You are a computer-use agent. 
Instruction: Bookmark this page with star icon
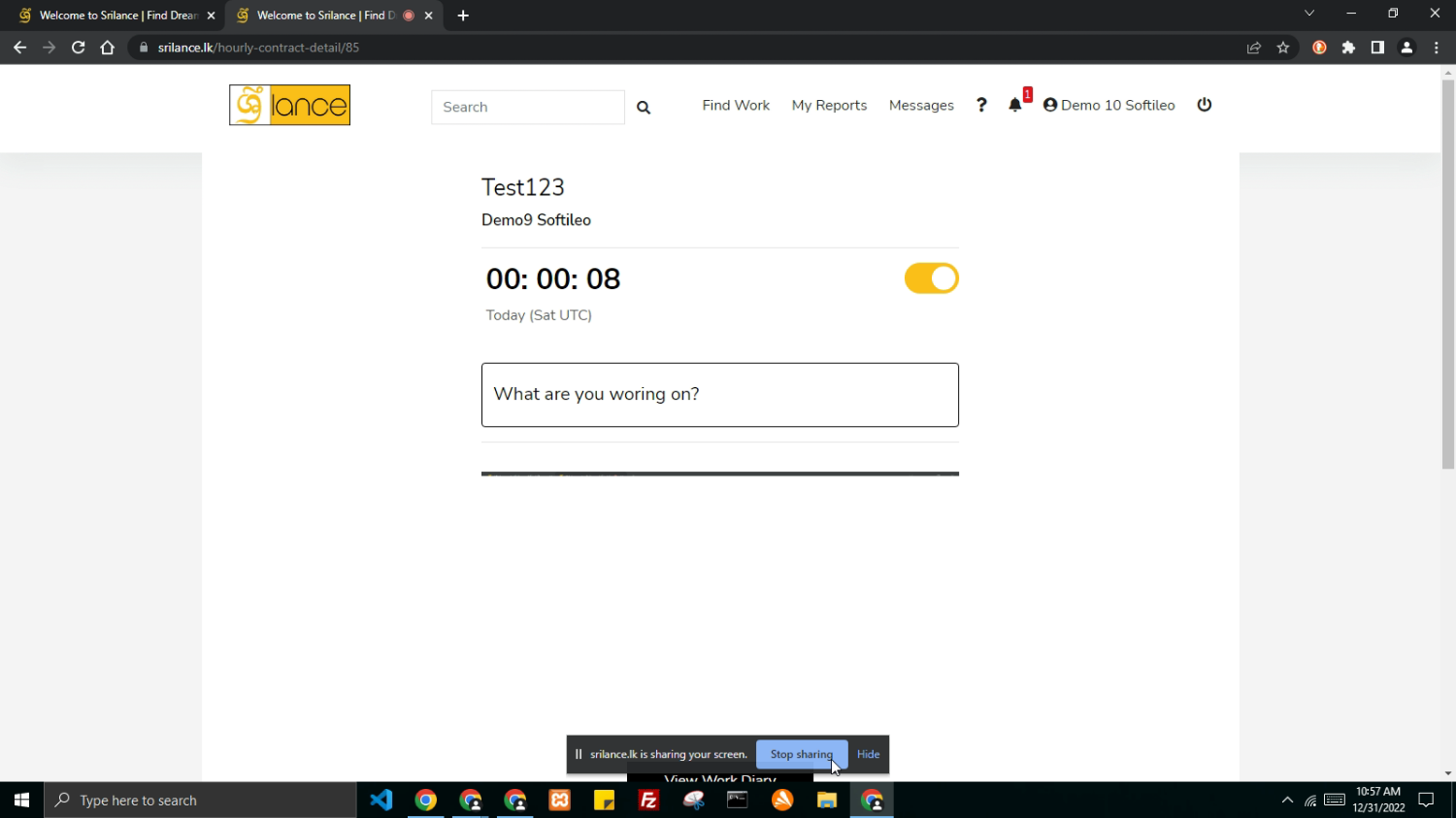pos(1283,48)
